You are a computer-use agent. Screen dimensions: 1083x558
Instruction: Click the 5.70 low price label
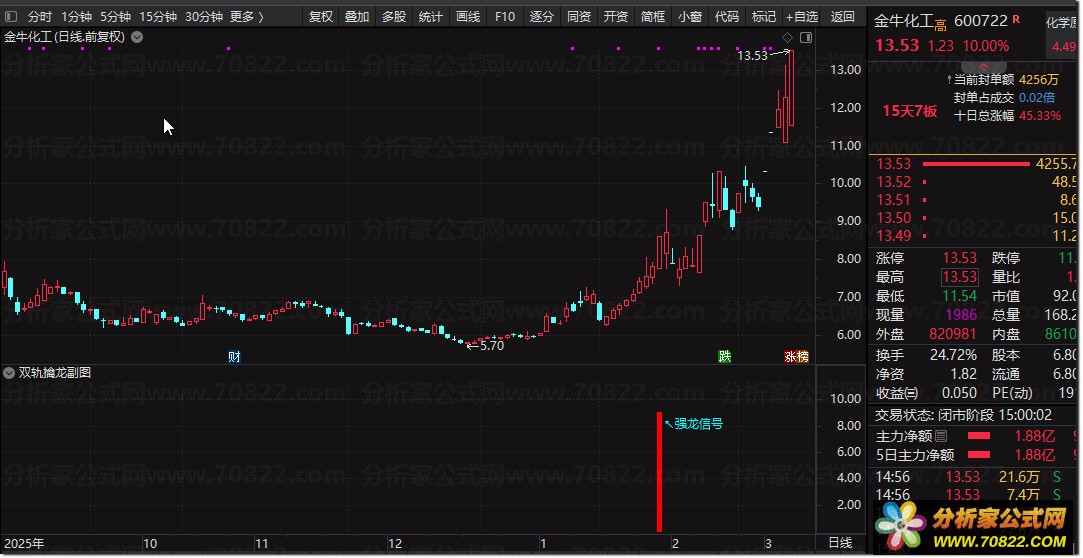pos(491,346)
